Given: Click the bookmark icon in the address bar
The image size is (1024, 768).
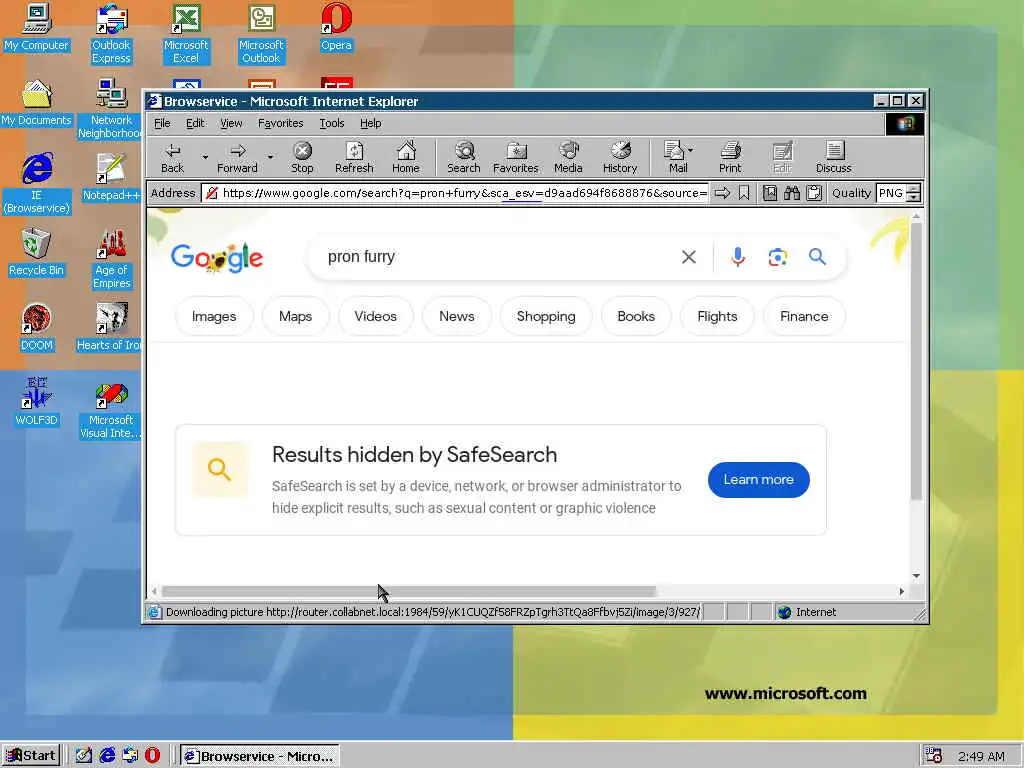Looking at the screenshot, I should [744, 193].
